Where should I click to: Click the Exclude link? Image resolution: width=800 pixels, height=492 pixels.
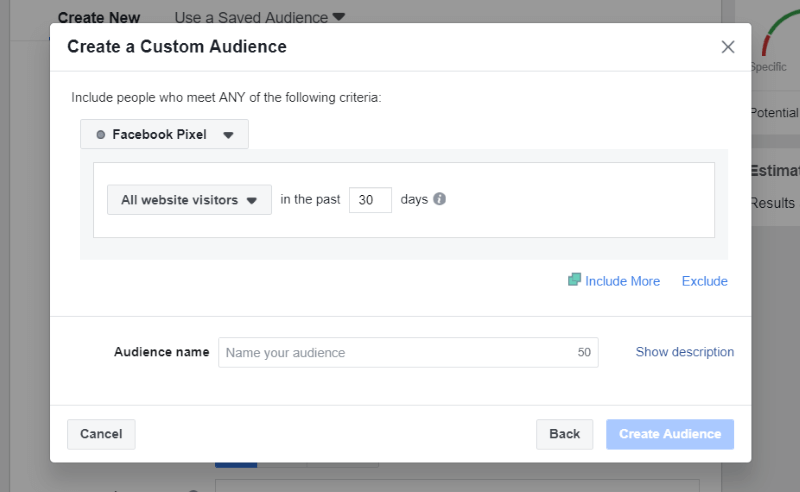click(x=705, y=281)
